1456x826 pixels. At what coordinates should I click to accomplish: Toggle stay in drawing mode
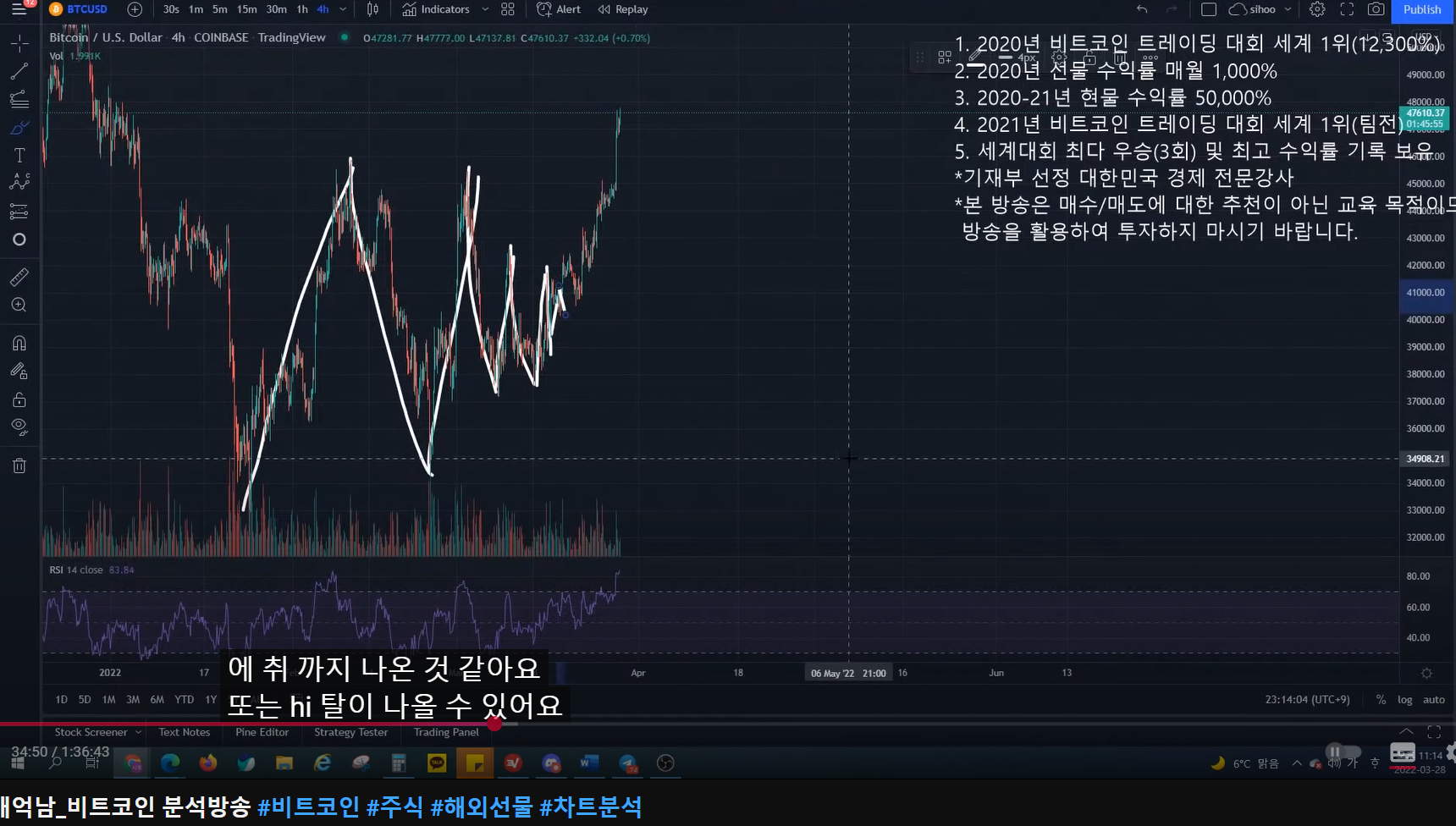tap(19, 371)
